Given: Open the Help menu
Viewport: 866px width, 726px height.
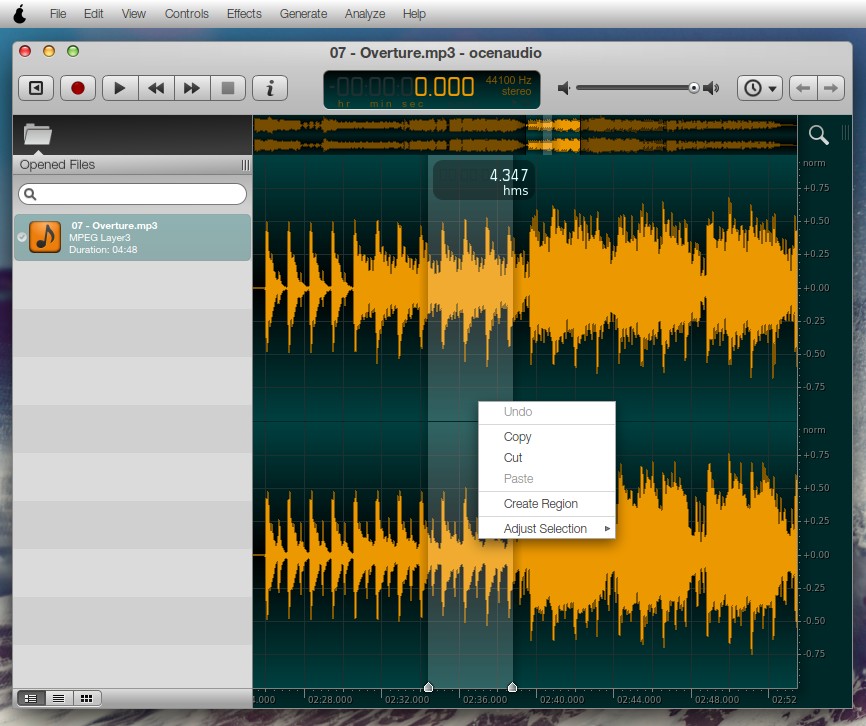Looking at the screenshot, I should 414,14.
